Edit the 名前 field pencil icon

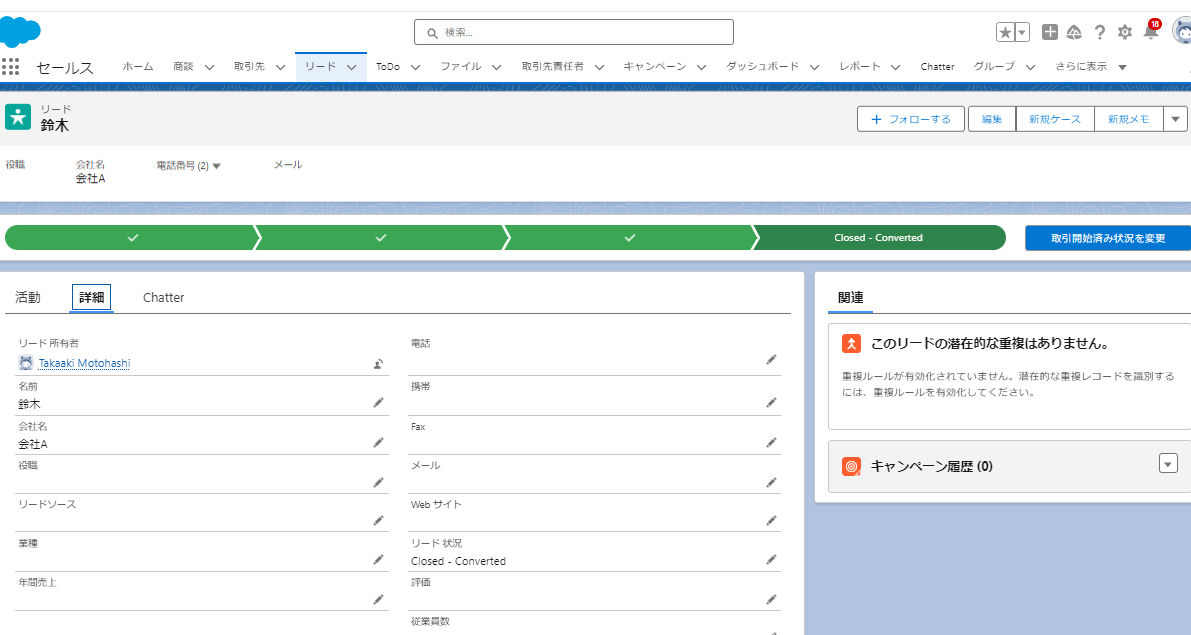pos(378,403)
